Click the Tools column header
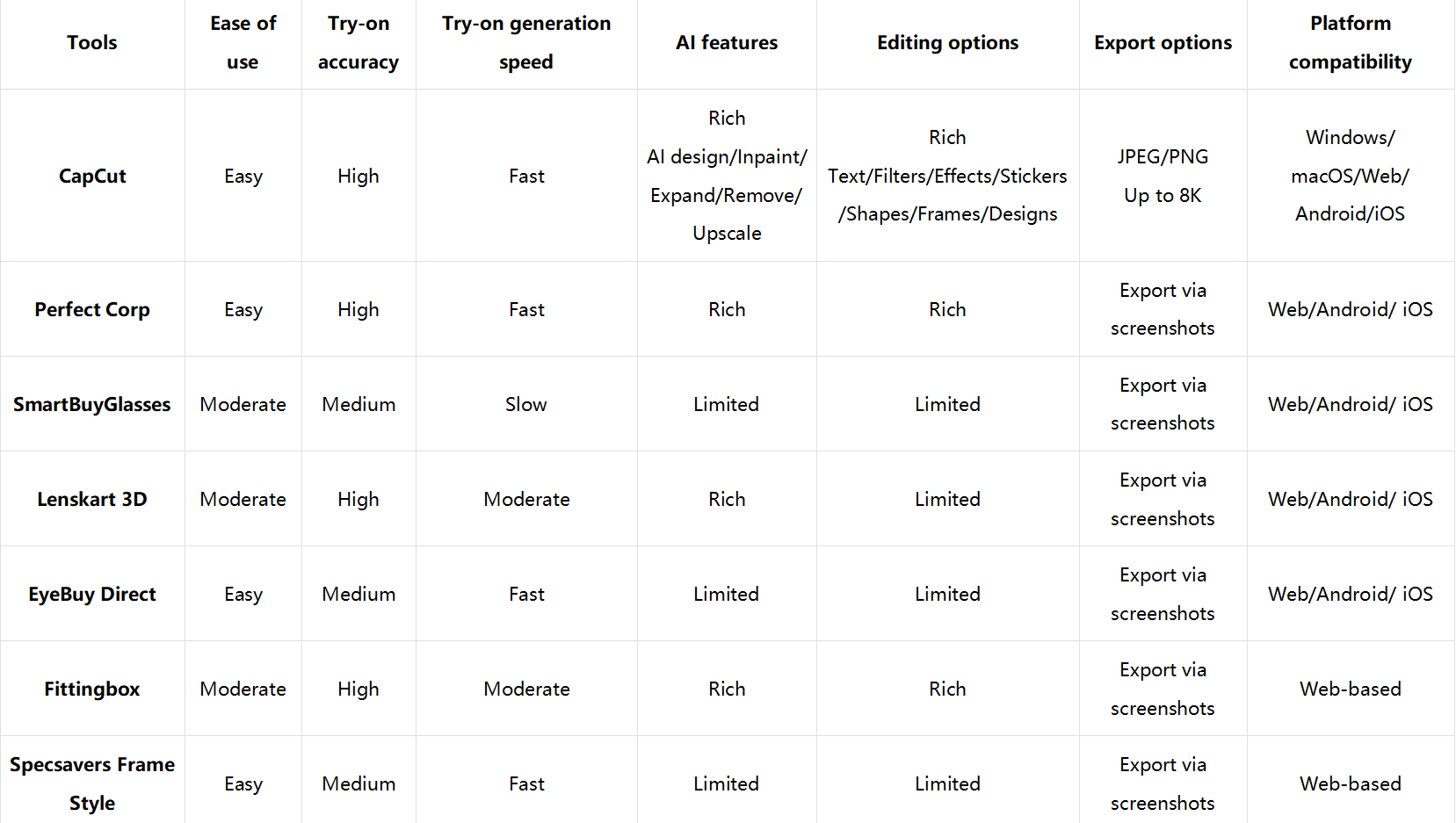Viewport: 1456px width, 823px height. pos(92,43)
